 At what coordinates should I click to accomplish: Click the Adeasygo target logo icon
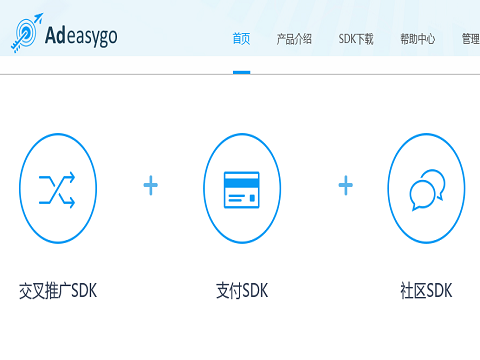click(26, 33)
